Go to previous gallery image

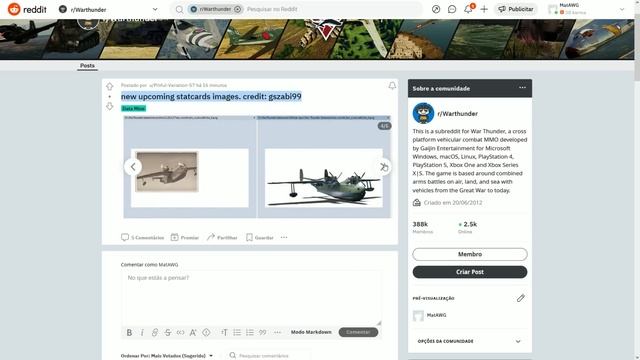click(133, 167)
